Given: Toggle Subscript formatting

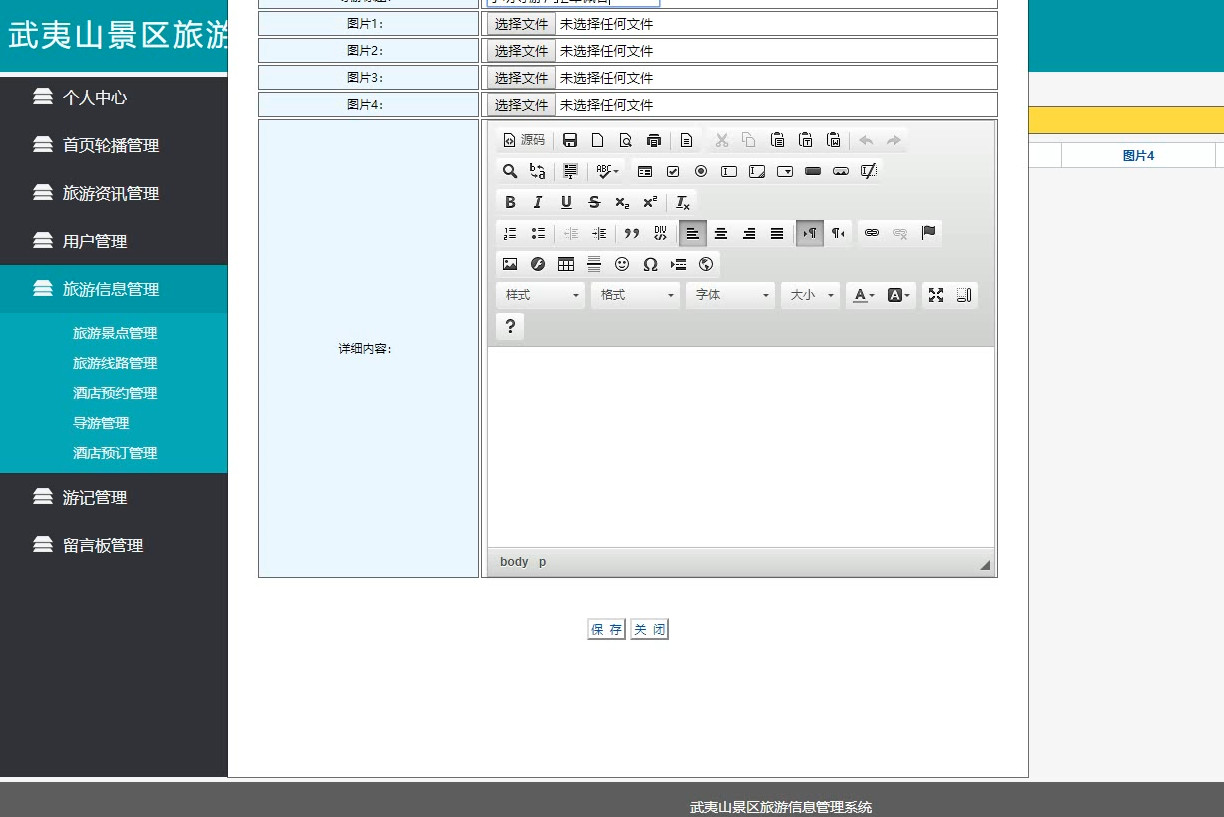Looking at the screenshot, I should pyautogui.click(x=622, y=202).
